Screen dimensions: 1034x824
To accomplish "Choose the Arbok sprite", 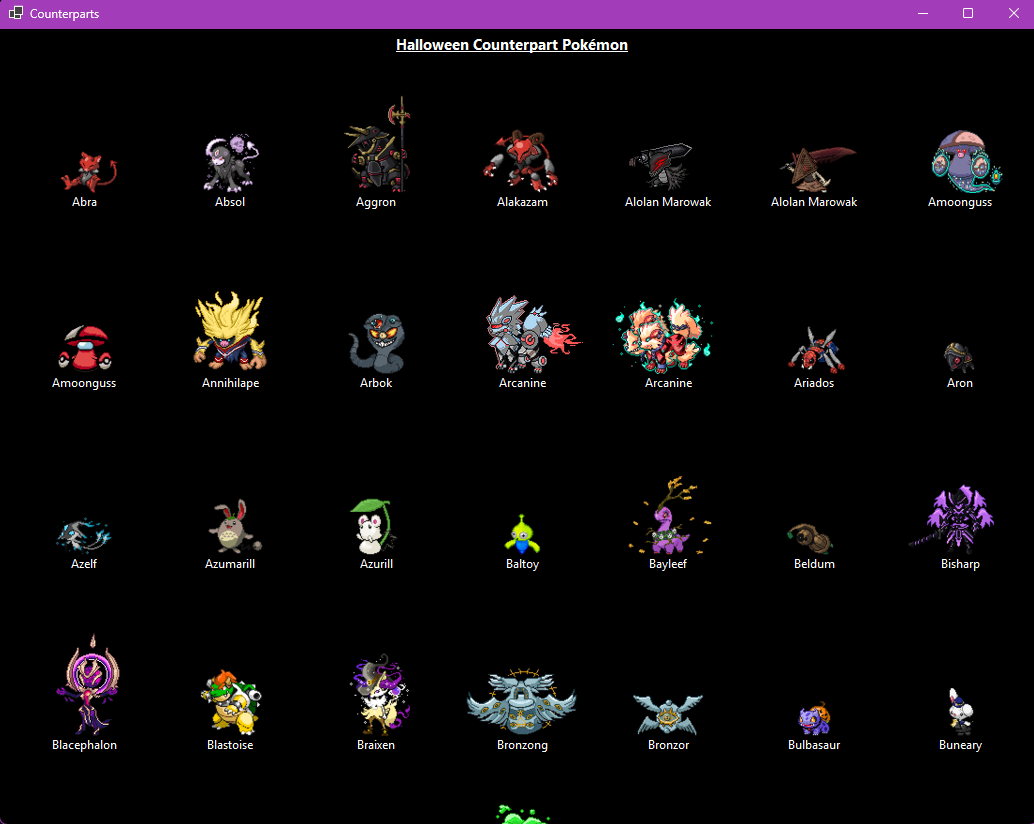I will pos(377,343).
